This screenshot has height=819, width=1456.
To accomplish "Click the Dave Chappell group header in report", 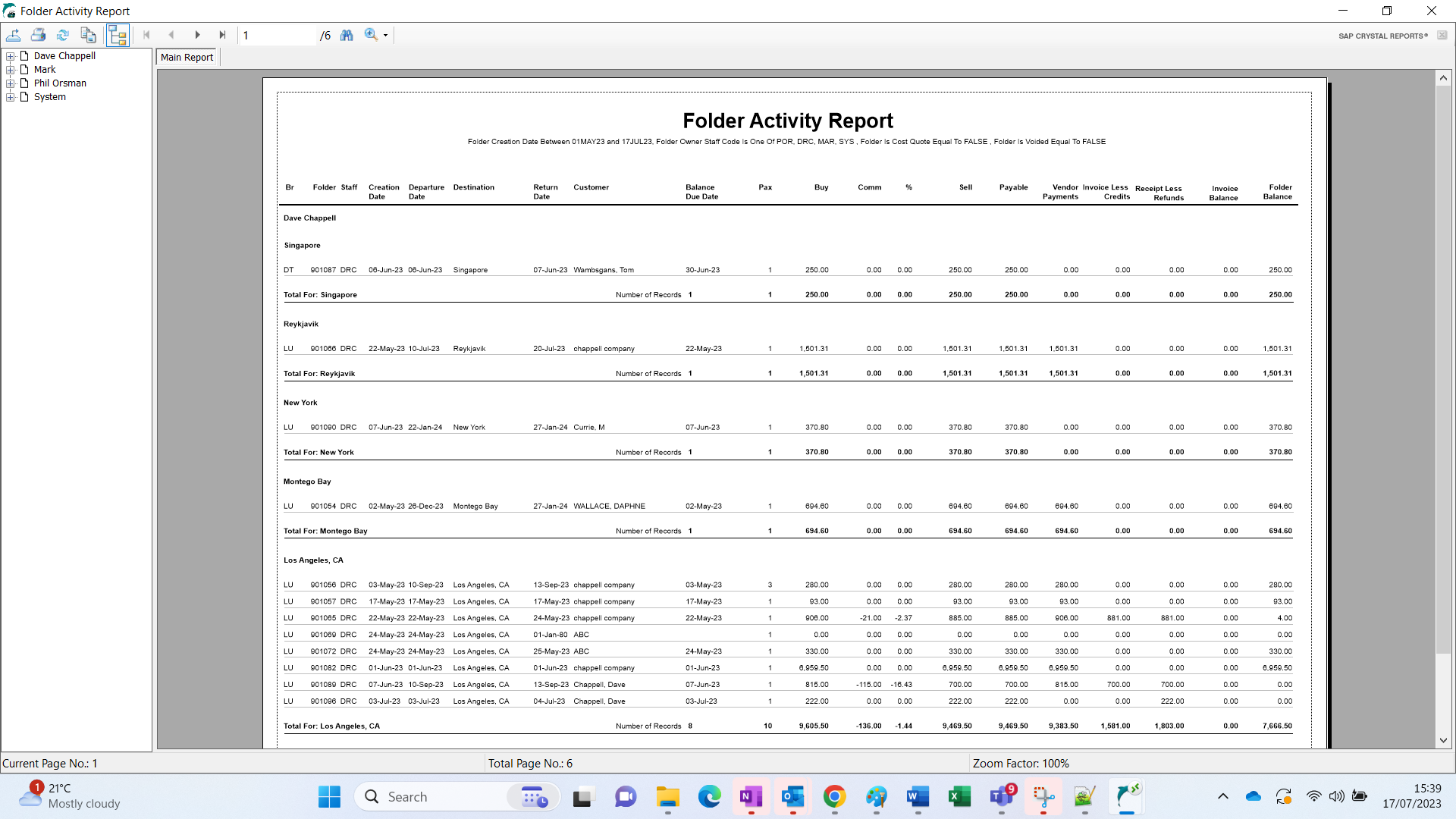I will pos(309,218).
